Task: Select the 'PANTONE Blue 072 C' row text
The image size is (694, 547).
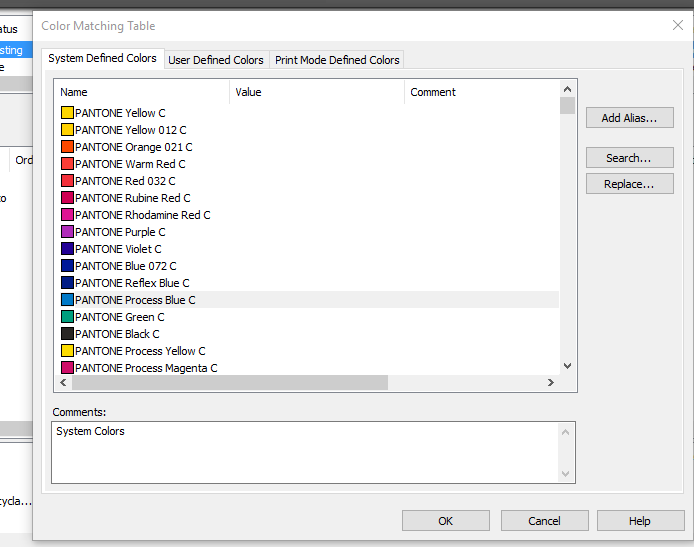Action: pos(126,266)
